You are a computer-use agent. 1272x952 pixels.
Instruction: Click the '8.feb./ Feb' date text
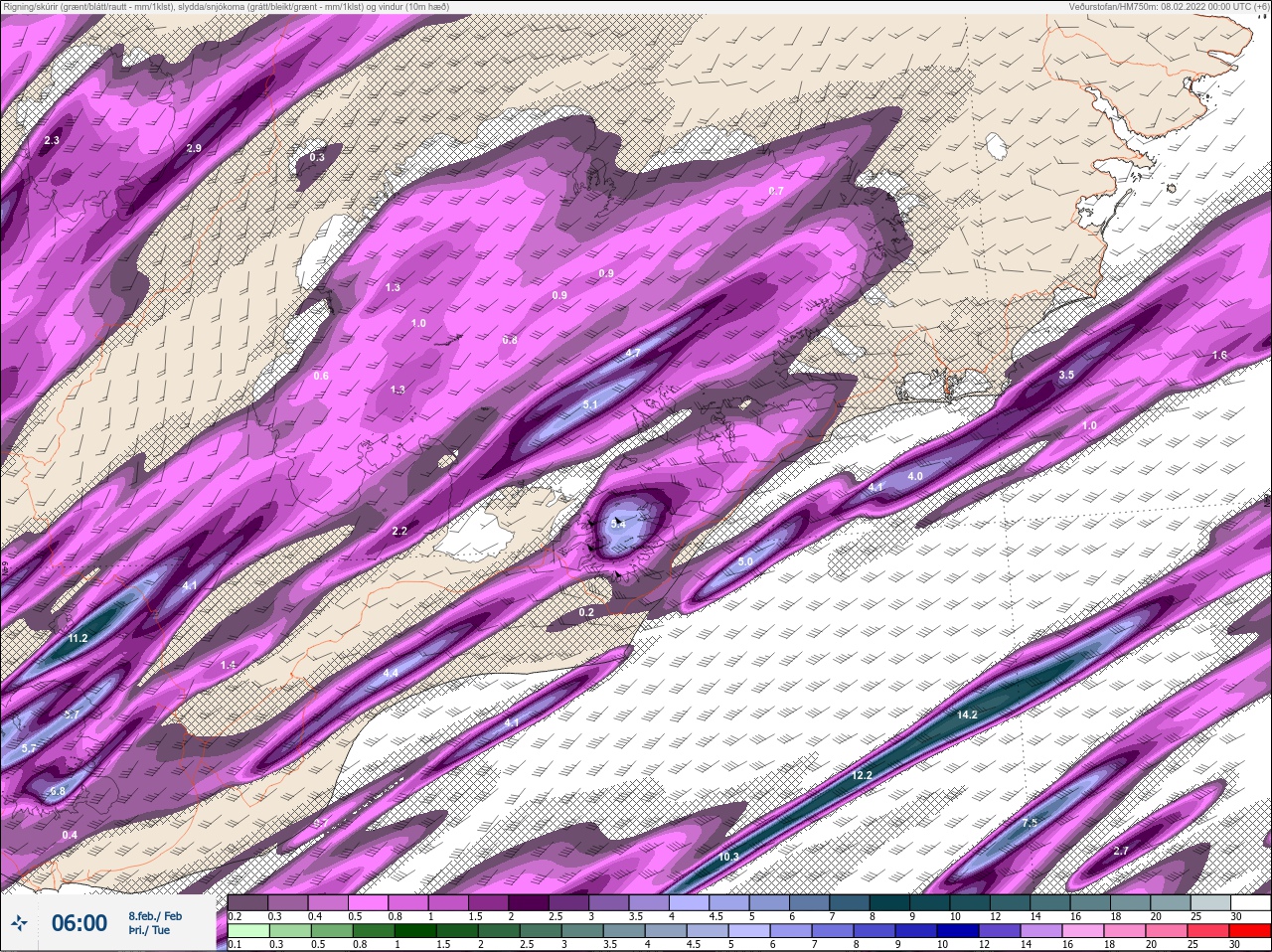pyautogui.click(x=155, y=915)
